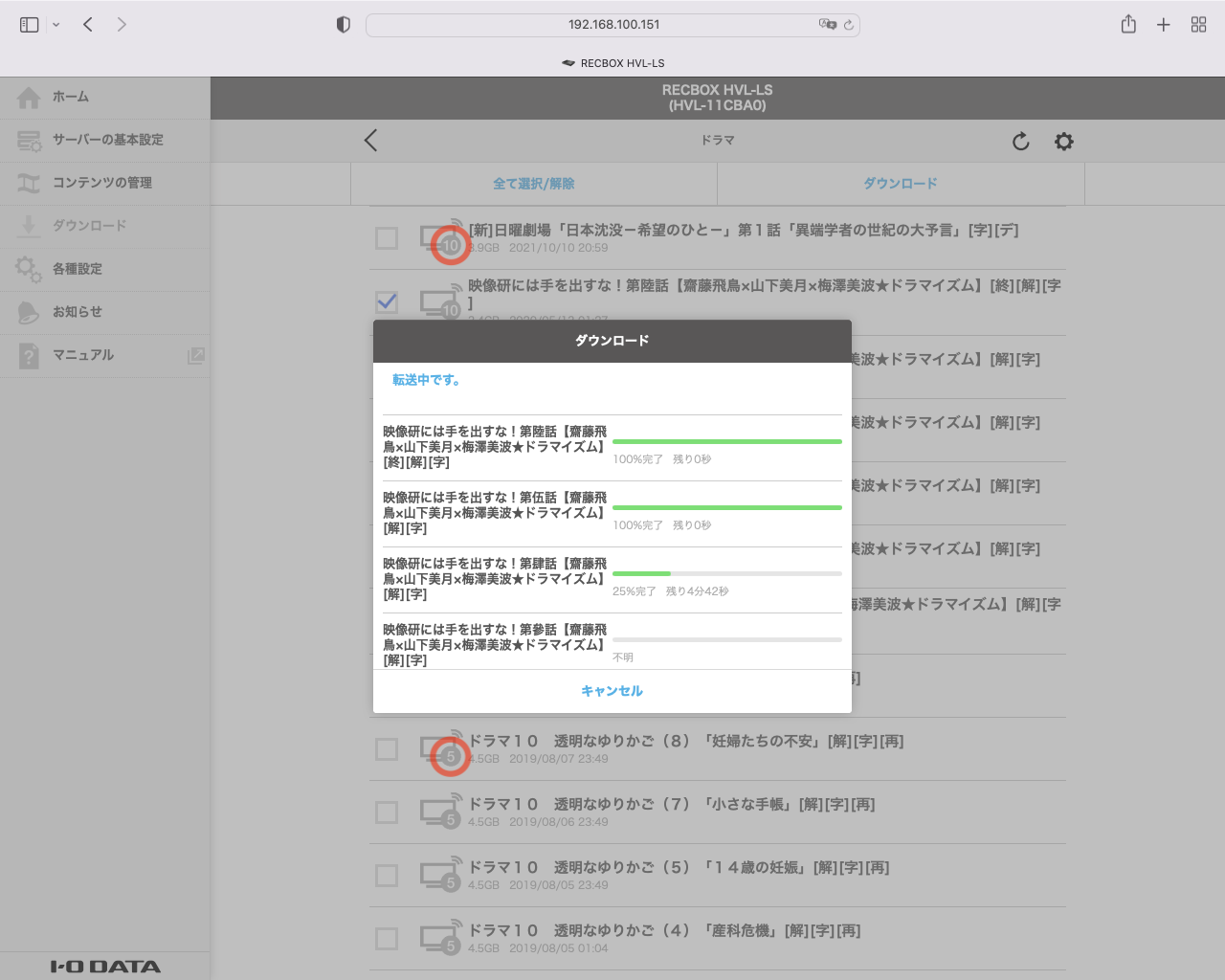Open マニュアル in sidebar

[x=105, y=355]
